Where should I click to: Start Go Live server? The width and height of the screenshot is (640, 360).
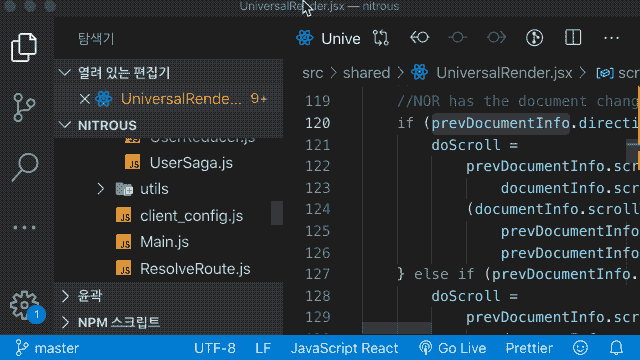[453, 348]
